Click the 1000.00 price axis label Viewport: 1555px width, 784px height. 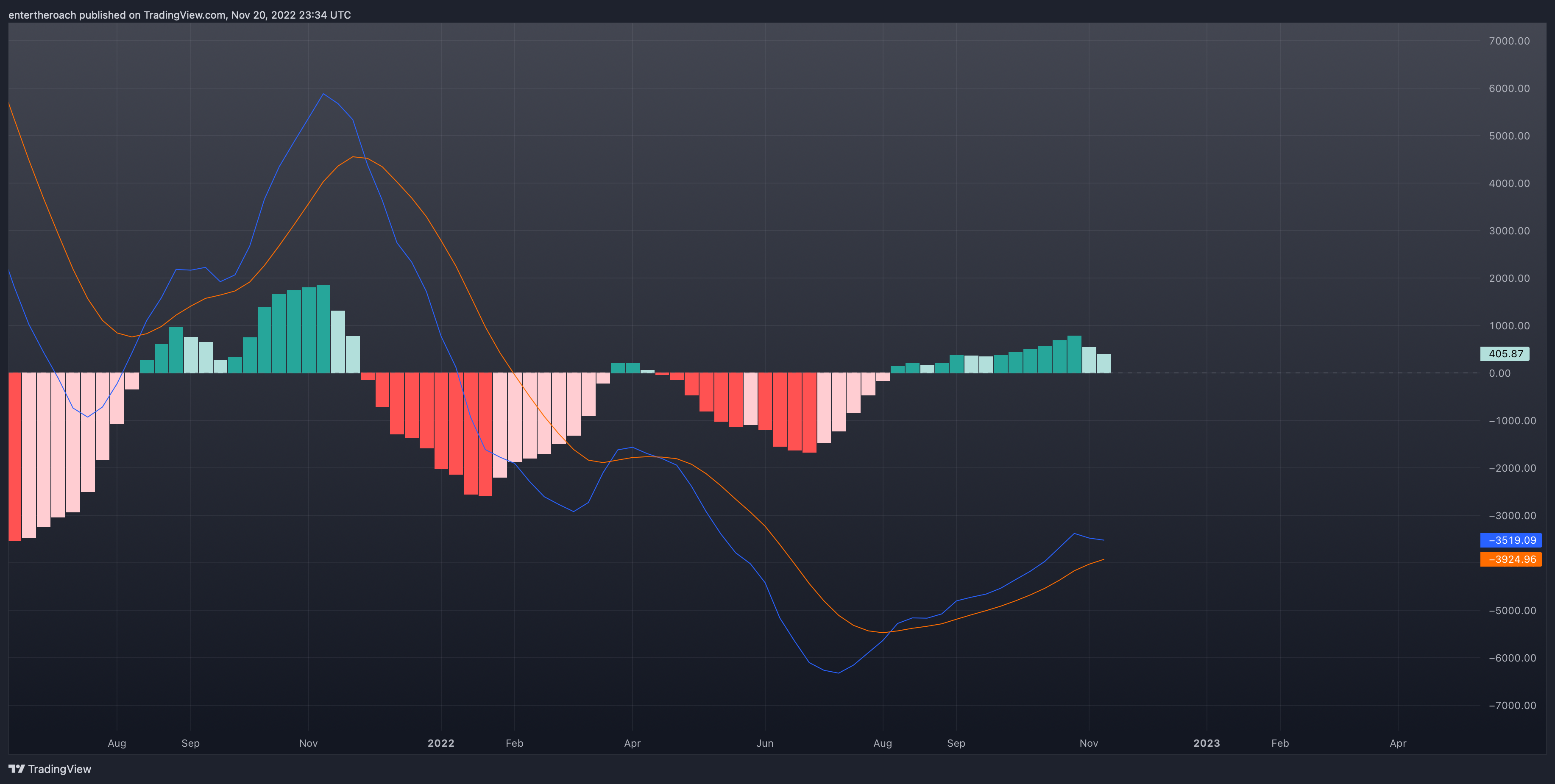click(1509, 326)
